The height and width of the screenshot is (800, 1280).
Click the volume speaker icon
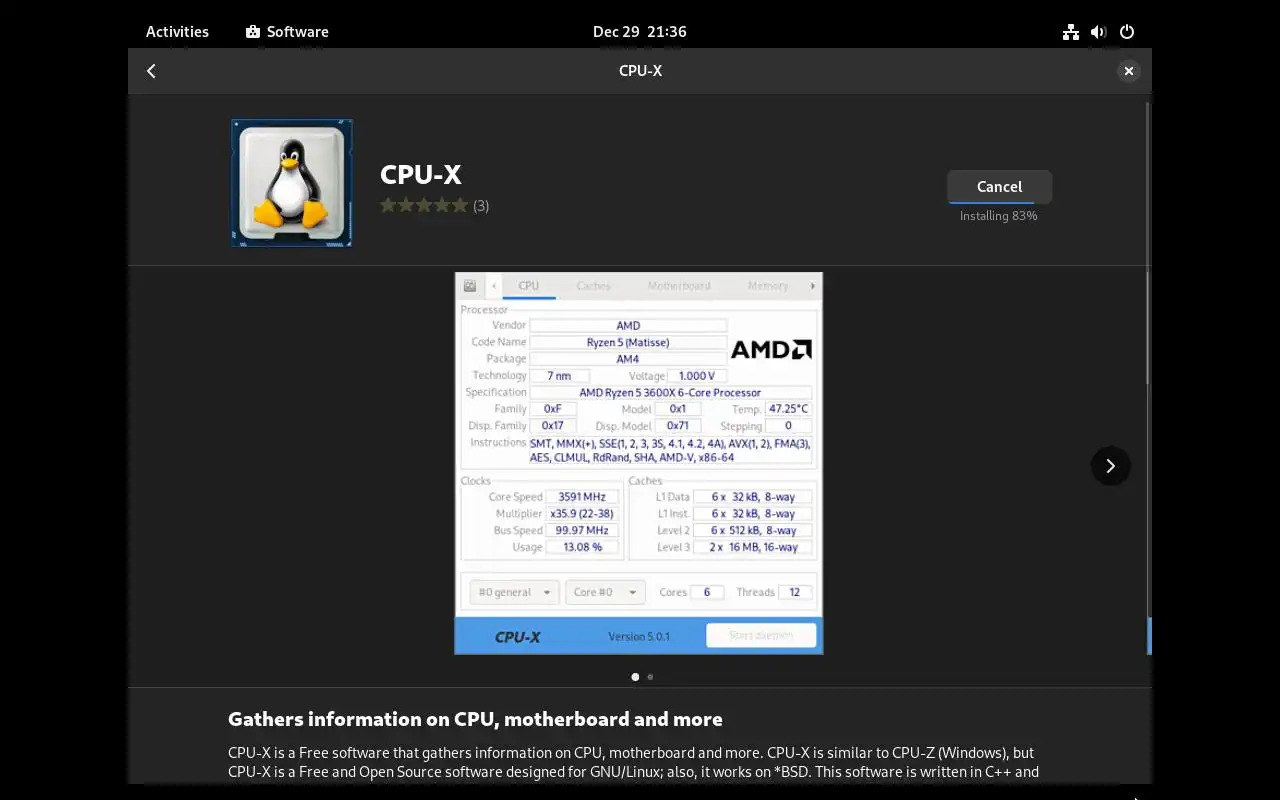pyautogui.click(x=1099, y=32)
